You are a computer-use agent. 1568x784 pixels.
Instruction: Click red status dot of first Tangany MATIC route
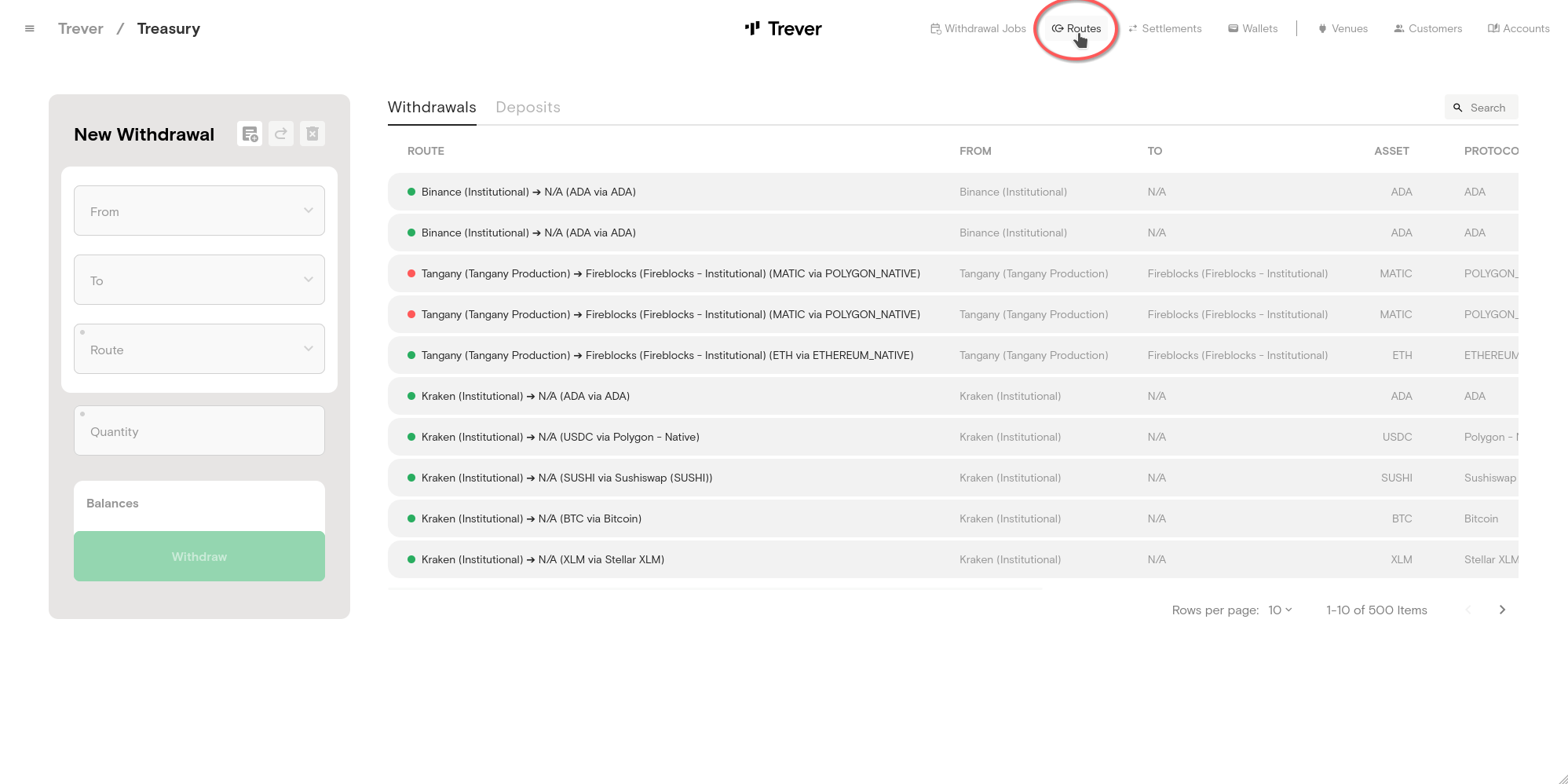coord(411,273)
